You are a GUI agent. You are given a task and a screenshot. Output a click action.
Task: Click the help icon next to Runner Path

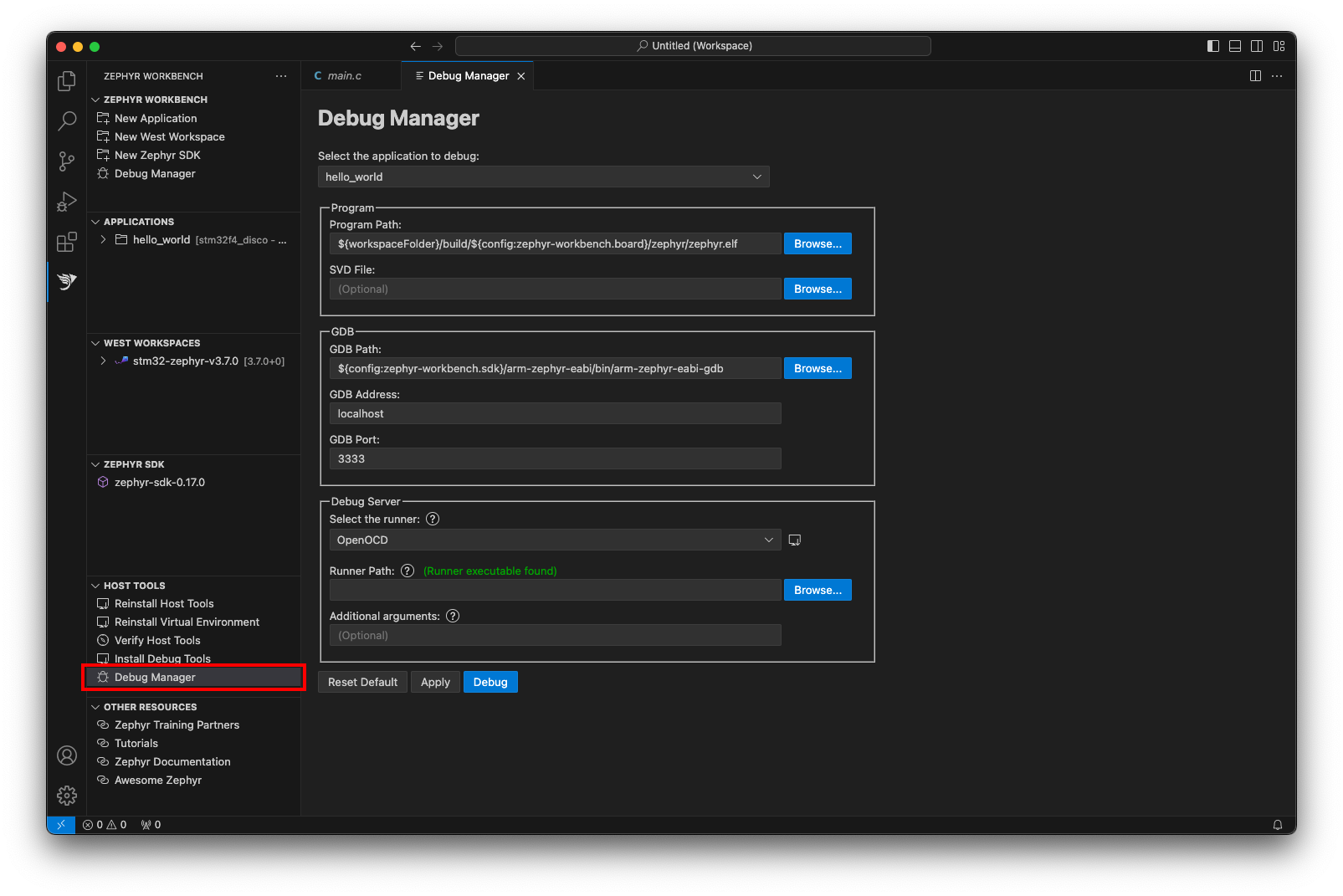pyautogui.click(x=408, y=570)
